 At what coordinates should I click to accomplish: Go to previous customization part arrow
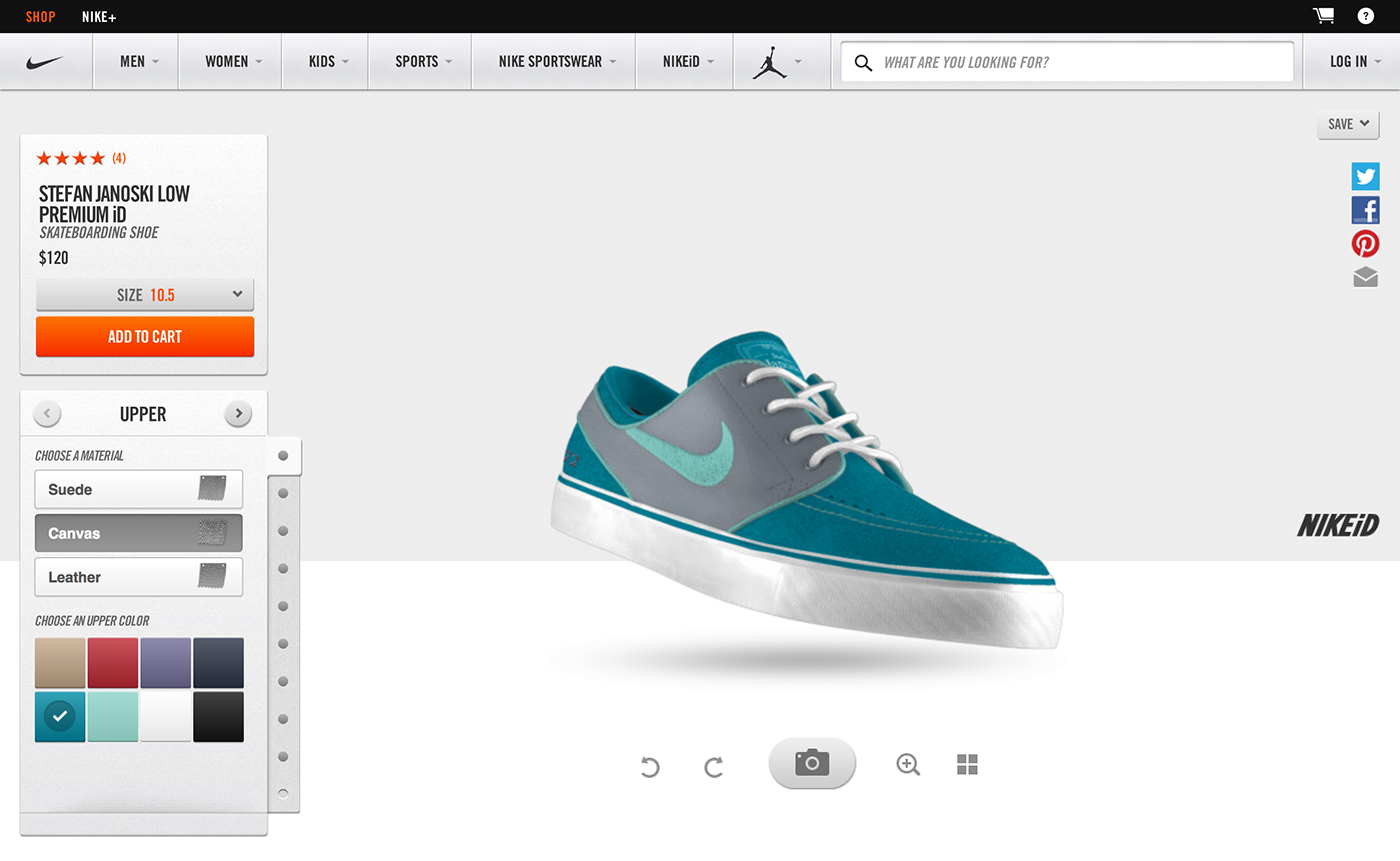[x=47, y=414]
